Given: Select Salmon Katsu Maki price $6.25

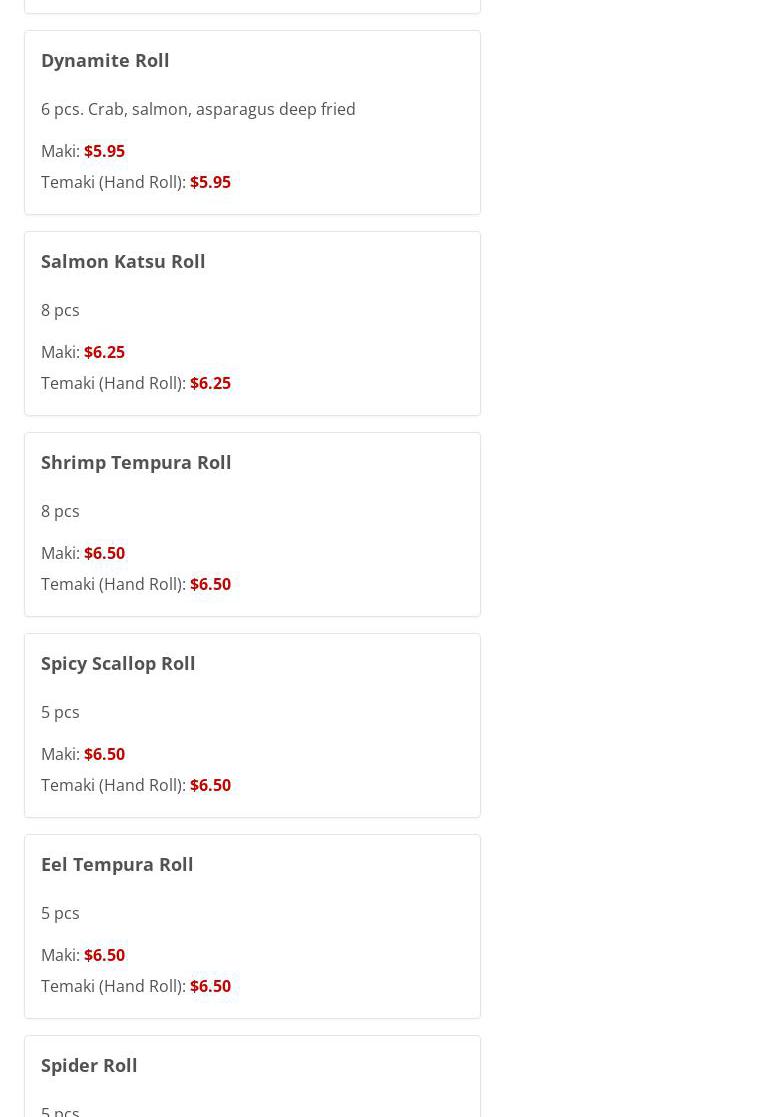Looking at the screenshot, I should click(x=104, y=352).
